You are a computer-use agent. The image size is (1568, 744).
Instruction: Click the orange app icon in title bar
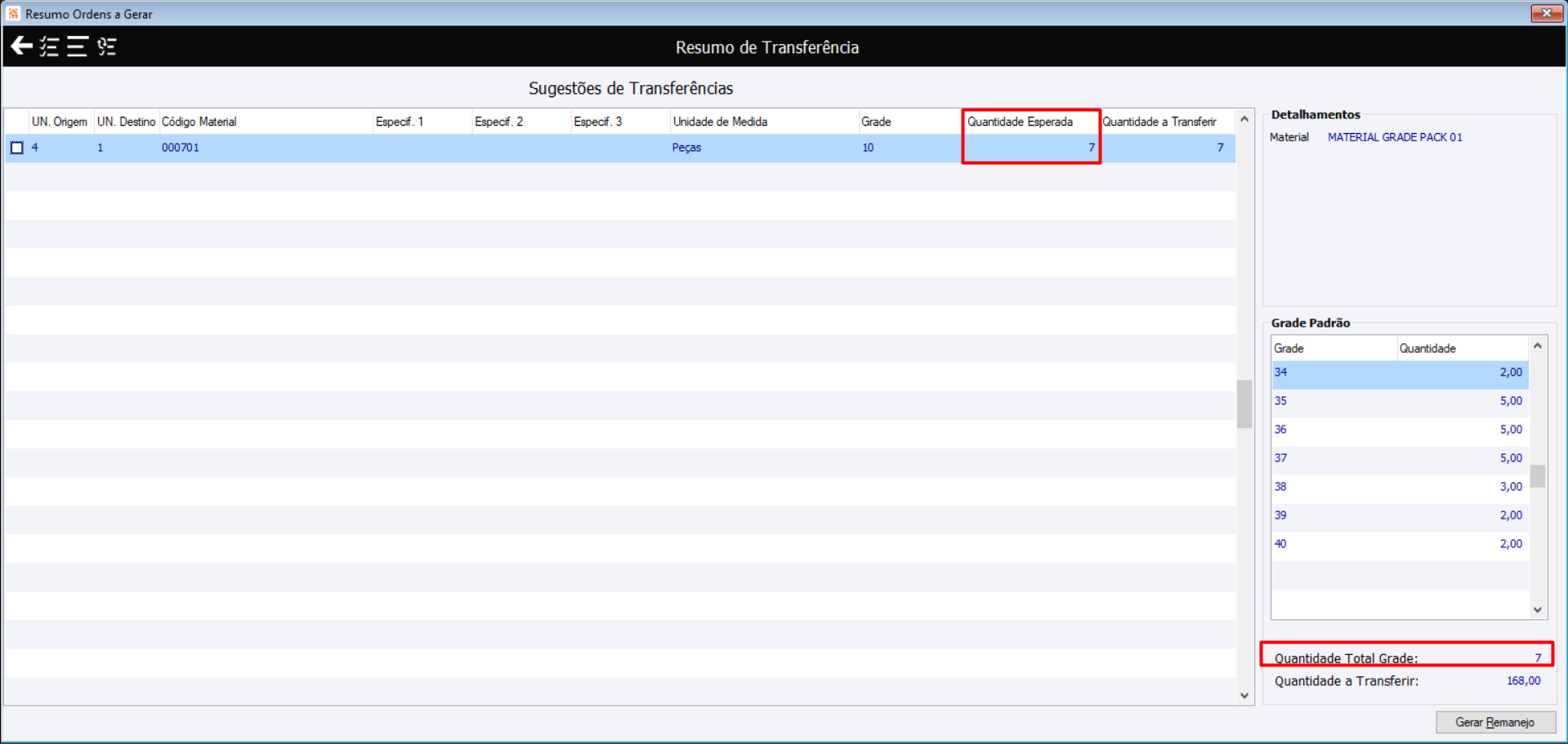tap(13, 13)
